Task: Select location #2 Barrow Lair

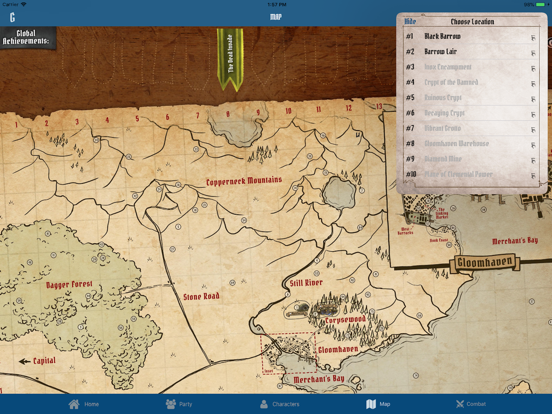Action: (471, 52)
